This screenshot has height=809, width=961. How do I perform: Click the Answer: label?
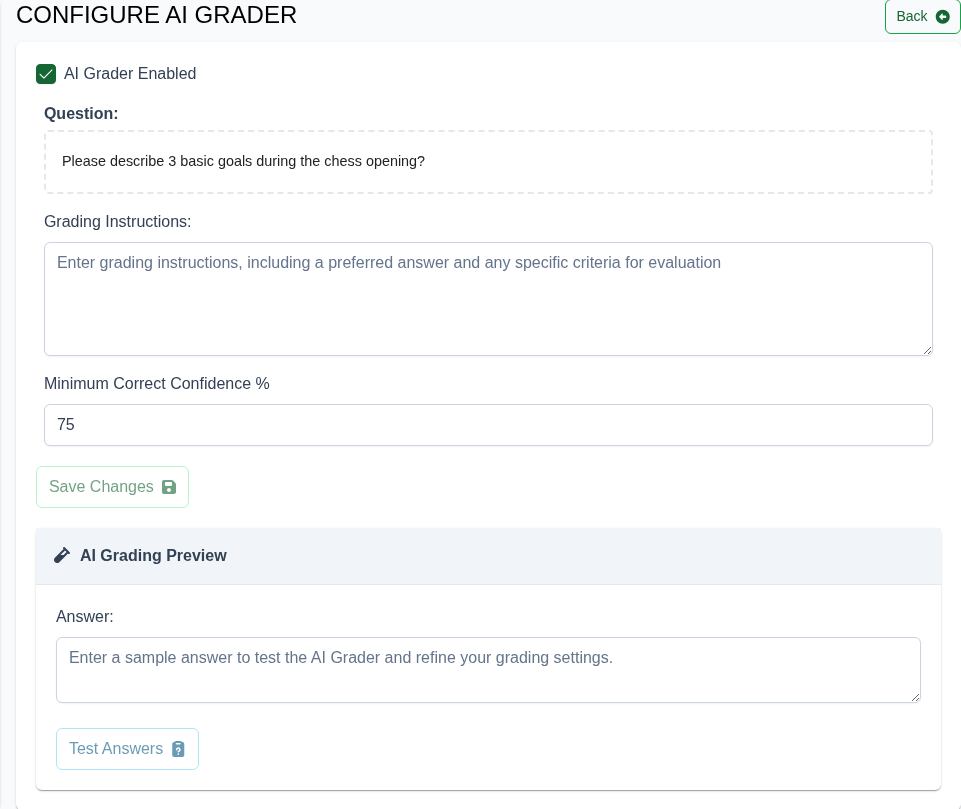85,616
